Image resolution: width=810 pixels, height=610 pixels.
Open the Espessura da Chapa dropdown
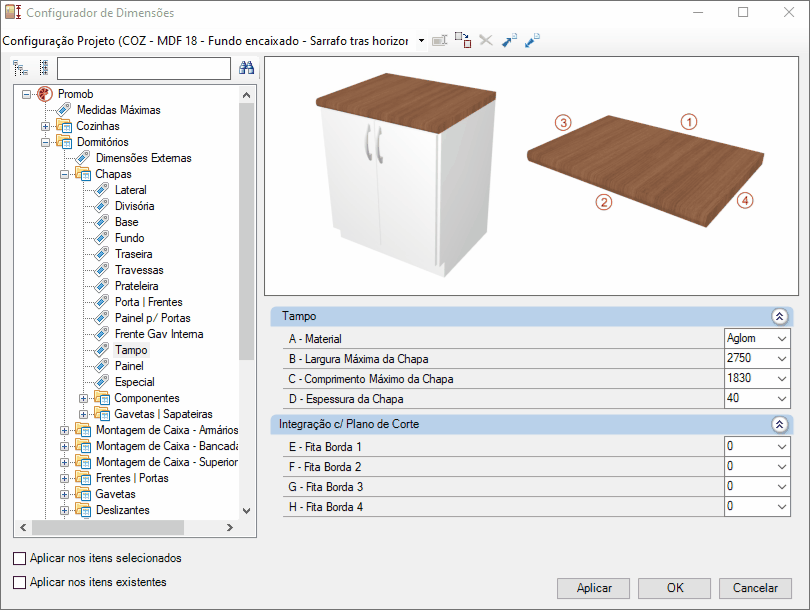(x=782, y=399)
